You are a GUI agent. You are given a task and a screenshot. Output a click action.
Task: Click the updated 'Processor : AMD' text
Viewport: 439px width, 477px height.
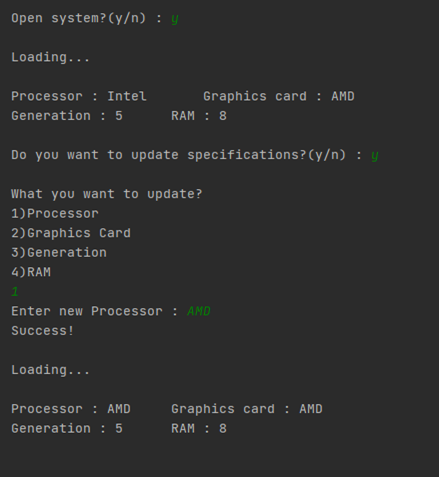[71, 409]
